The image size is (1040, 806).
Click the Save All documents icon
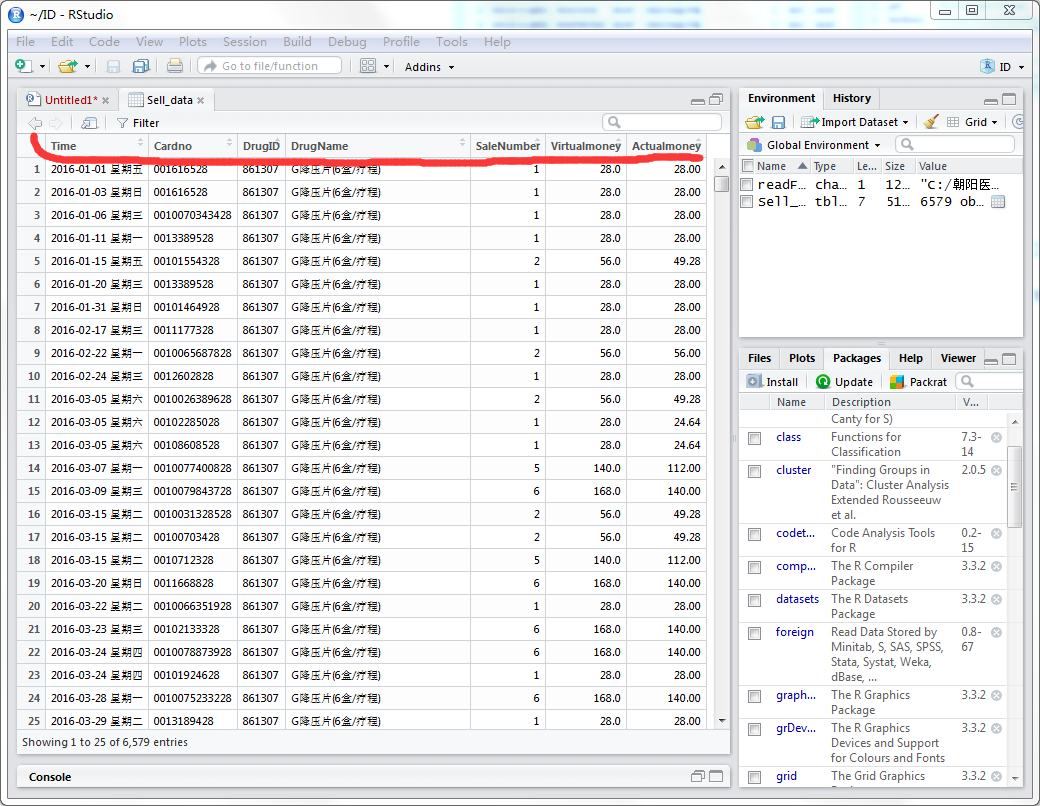click(141, 66)
